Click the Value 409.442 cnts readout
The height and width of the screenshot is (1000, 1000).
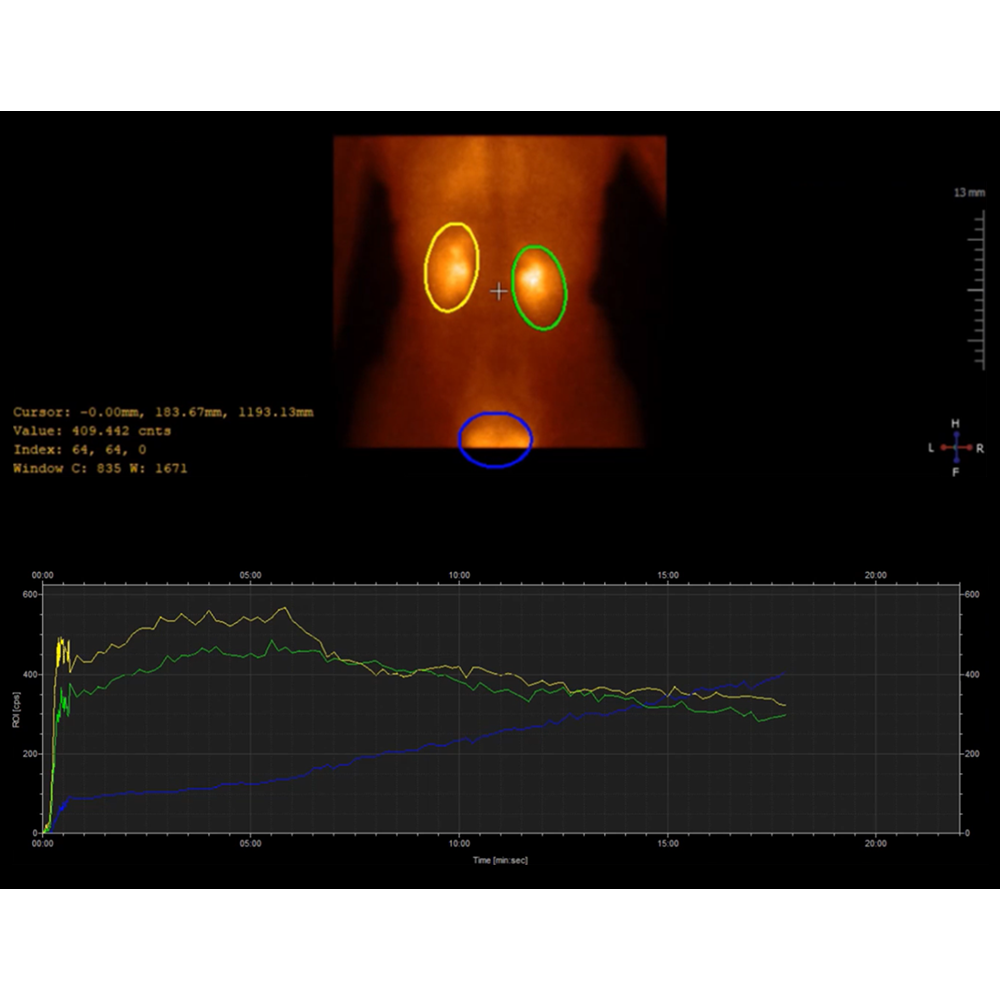[x=92, y=431]
